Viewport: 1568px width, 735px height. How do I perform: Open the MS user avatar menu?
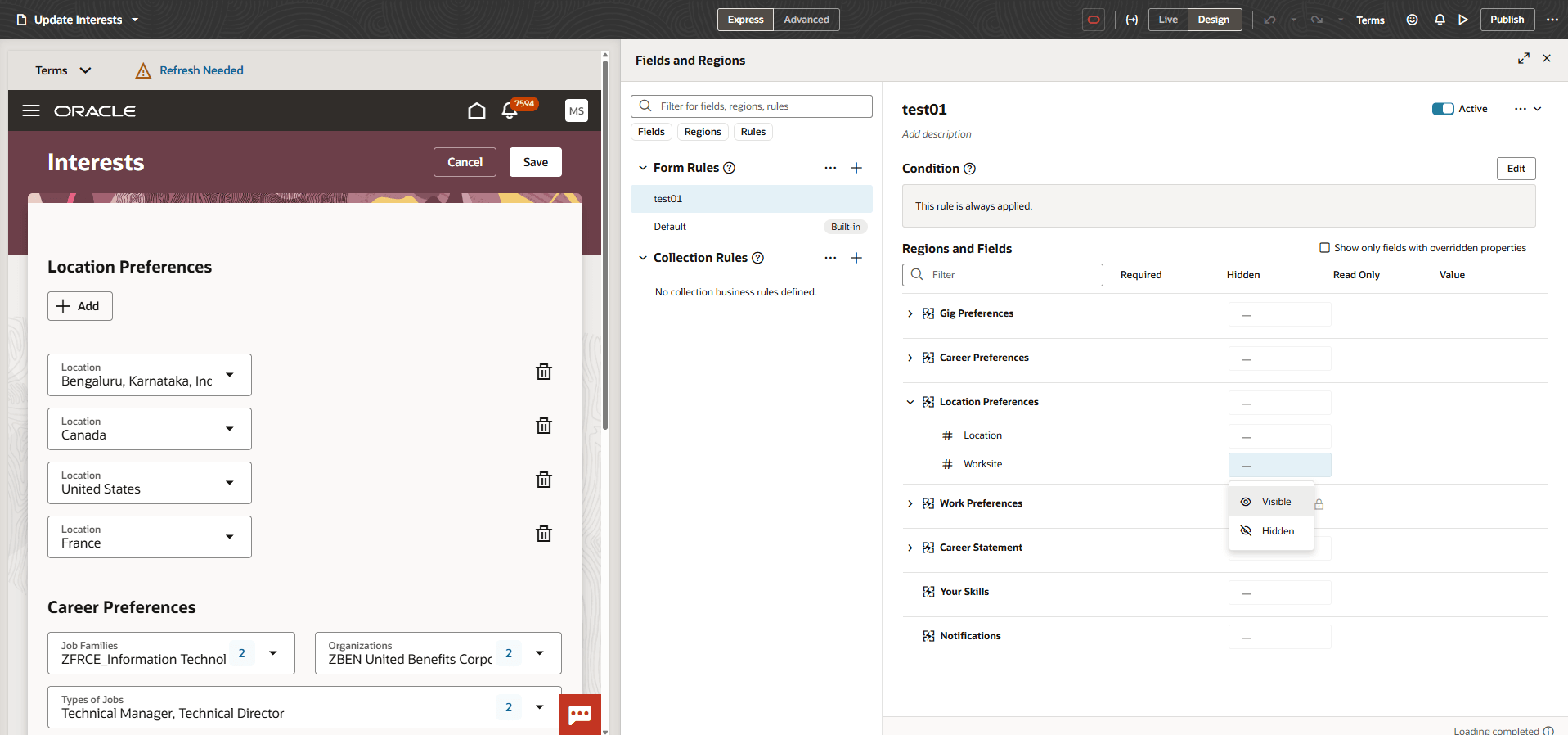(577, 110)
